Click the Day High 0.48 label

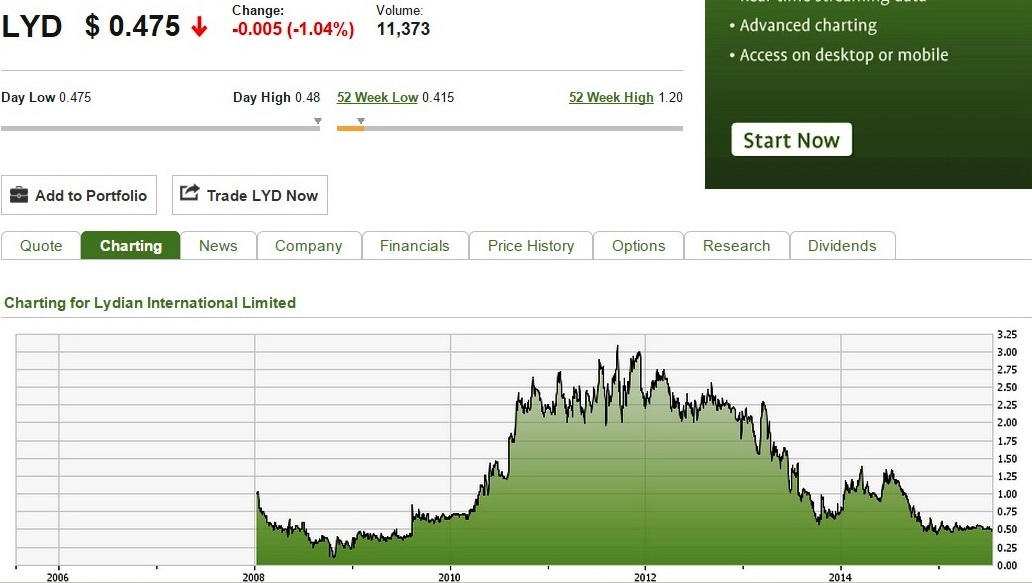(x=276, y=97)
